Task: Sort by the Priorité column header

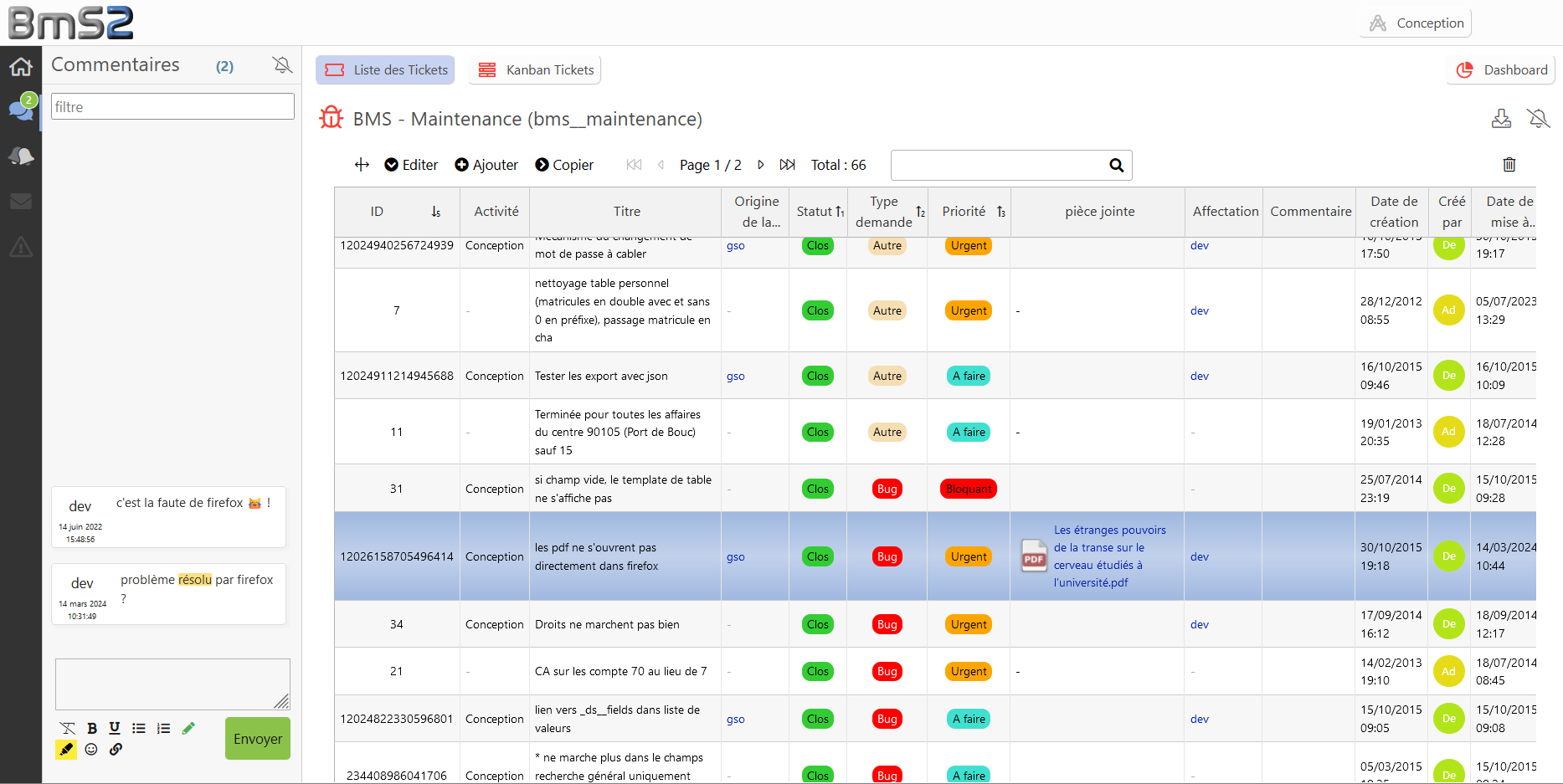Action: [969, 212]
